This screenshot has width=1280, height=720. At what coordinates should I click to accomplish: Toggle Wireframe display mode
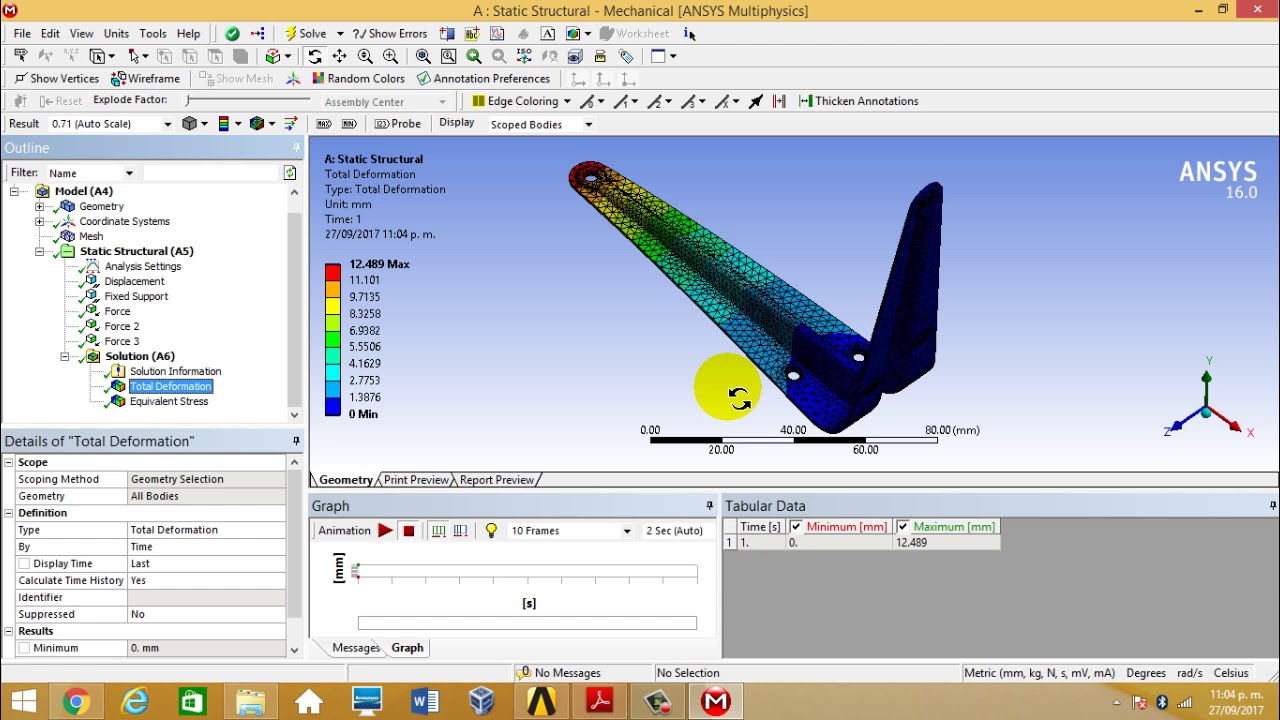pos(146,79)
